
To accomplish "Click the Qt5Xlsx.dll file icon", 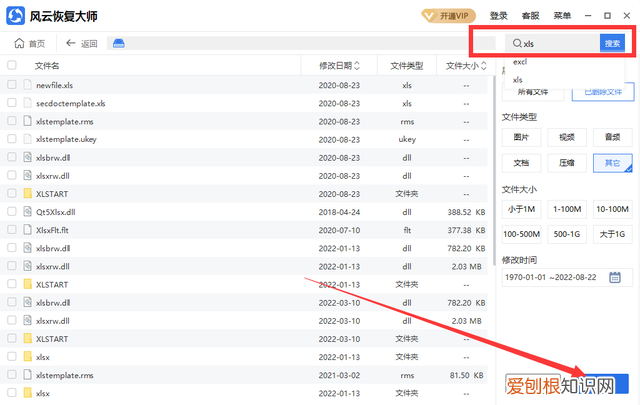I will (28, 211).
